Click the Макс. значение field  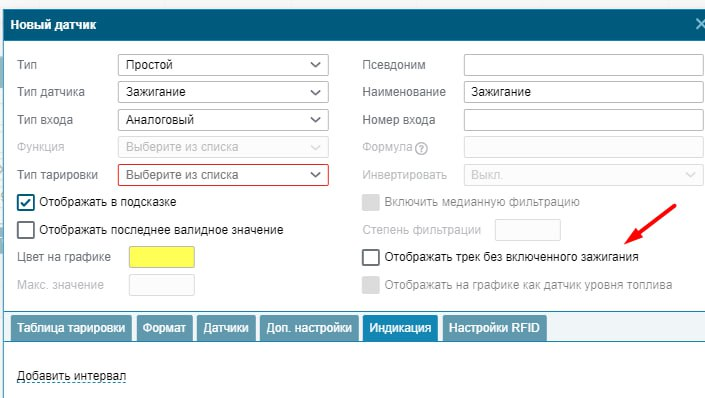162,285
